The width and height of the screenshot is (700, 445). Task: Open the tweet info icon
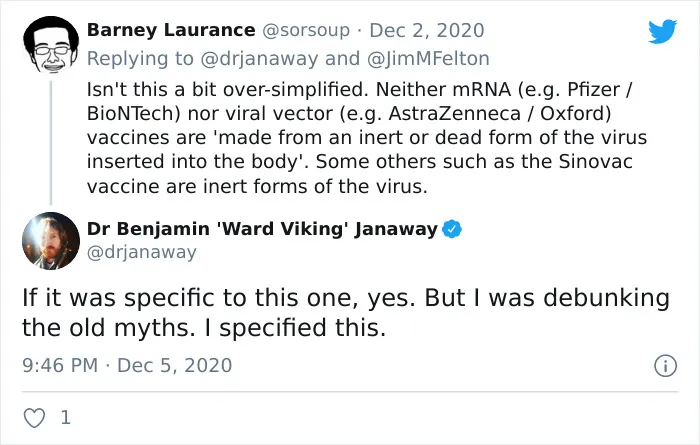point(665,366)
